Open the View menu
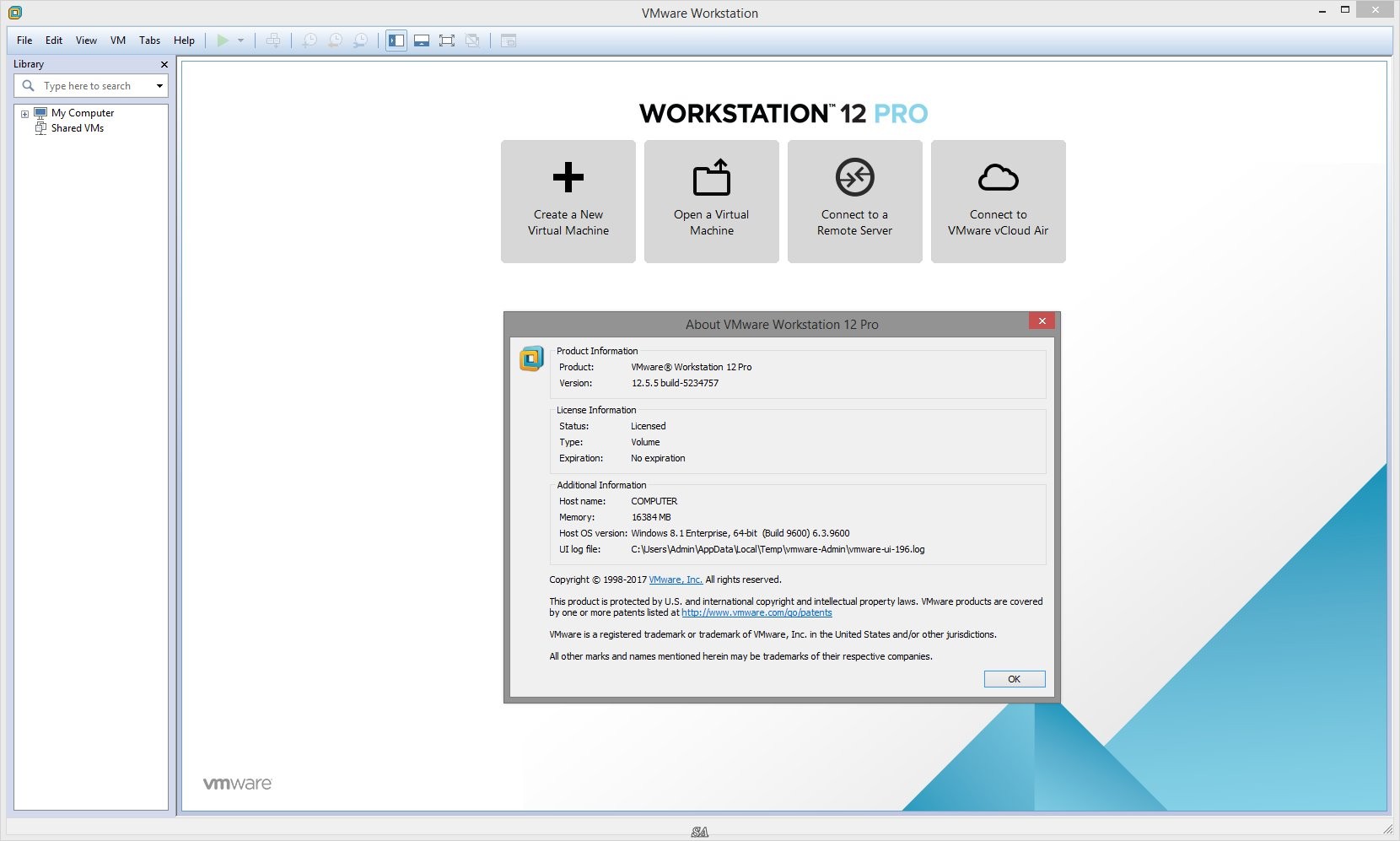The width and height of the screenshot is (1400, 841). tap(86, 40)
